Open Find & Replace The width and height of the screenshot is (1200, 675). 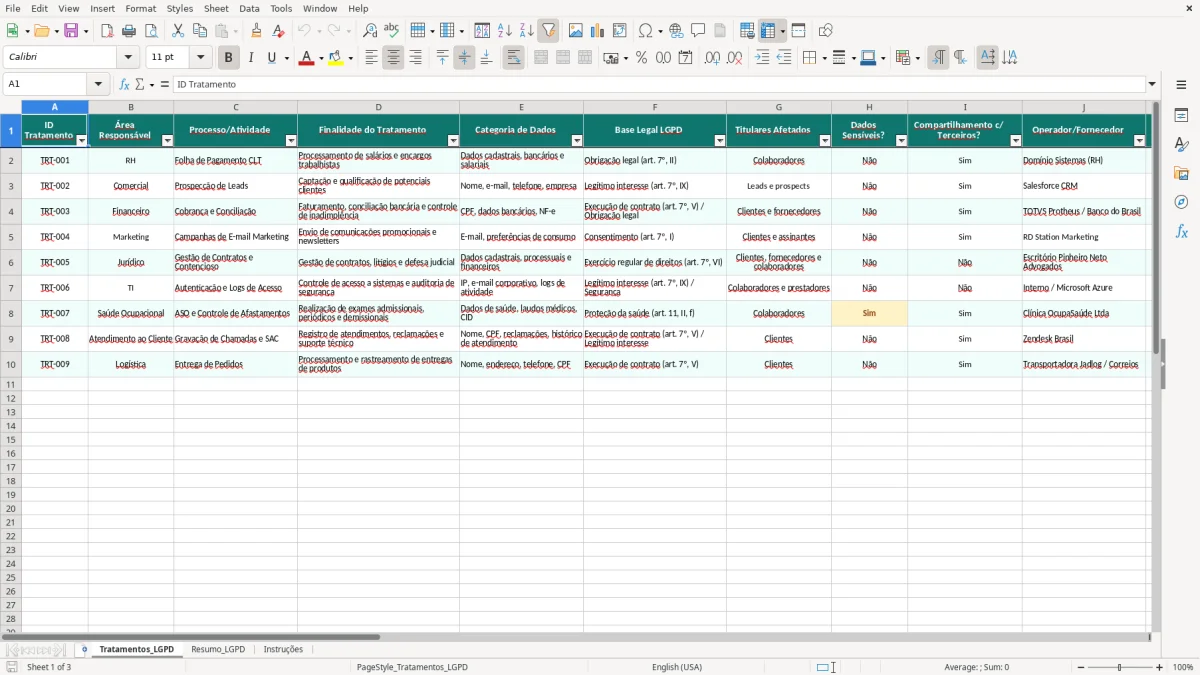click(370, 31)
